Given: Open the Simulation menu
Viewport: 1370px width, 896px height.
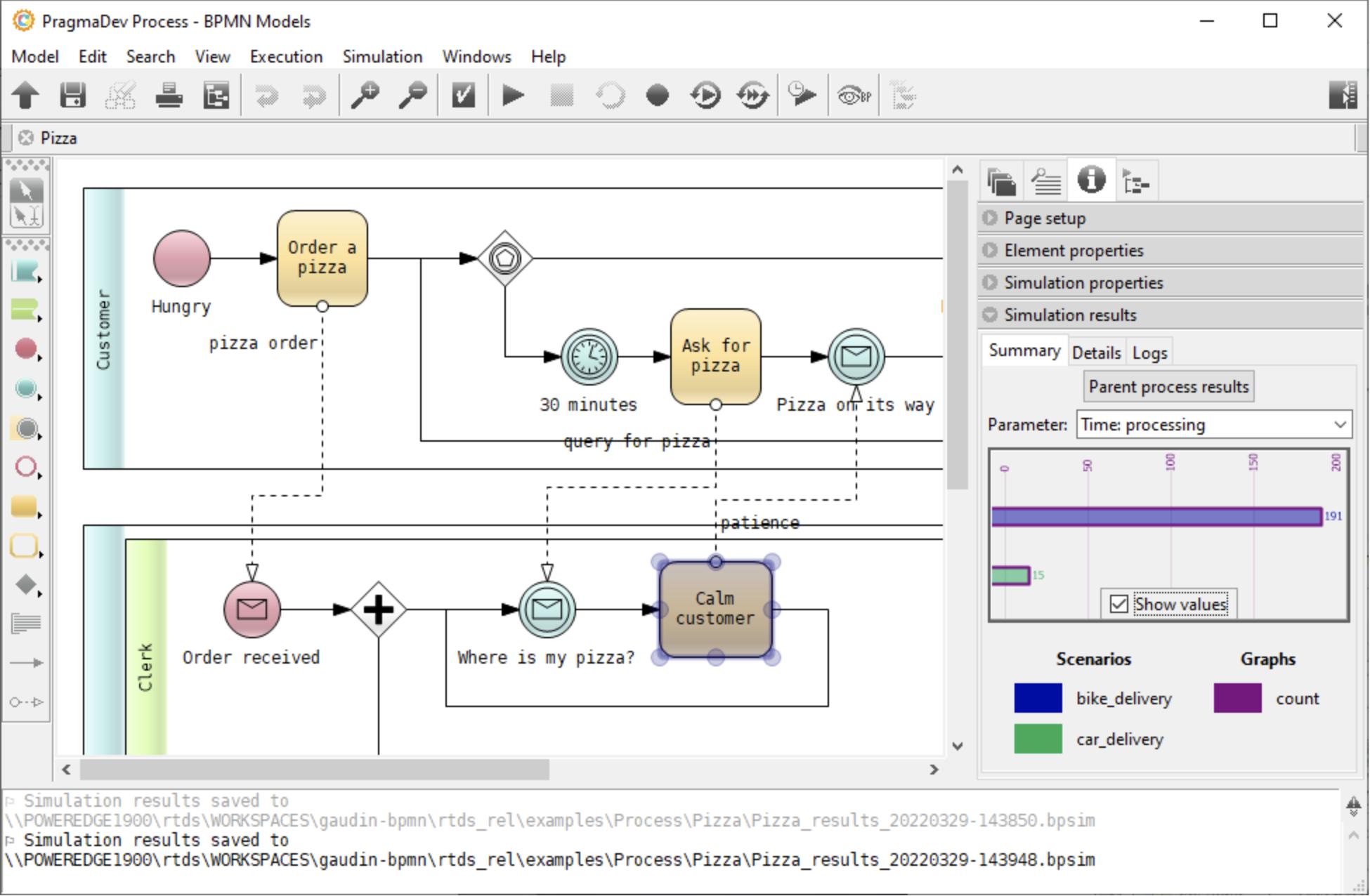Looking at the screenshot, I should [382, 56].
